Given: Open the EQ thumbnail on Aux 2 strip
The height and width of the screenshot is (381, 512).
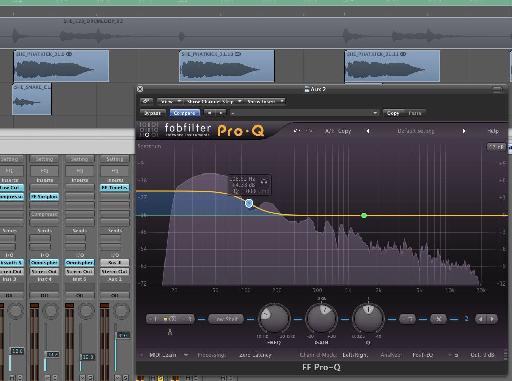Looking at the screenshot, I should [114, 171].
